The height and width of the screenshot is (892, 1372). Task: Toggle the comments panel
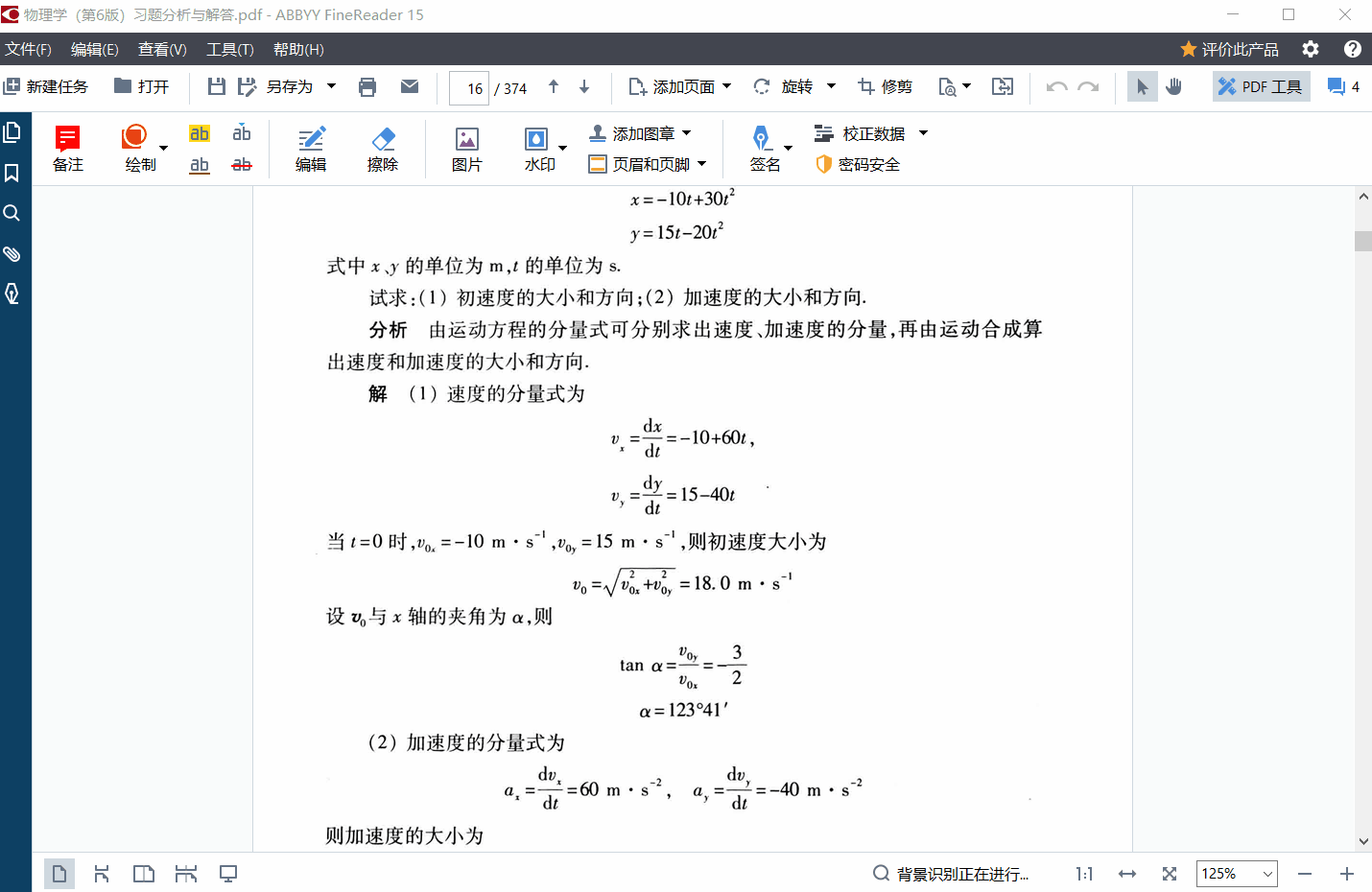tap(1343, 86)
